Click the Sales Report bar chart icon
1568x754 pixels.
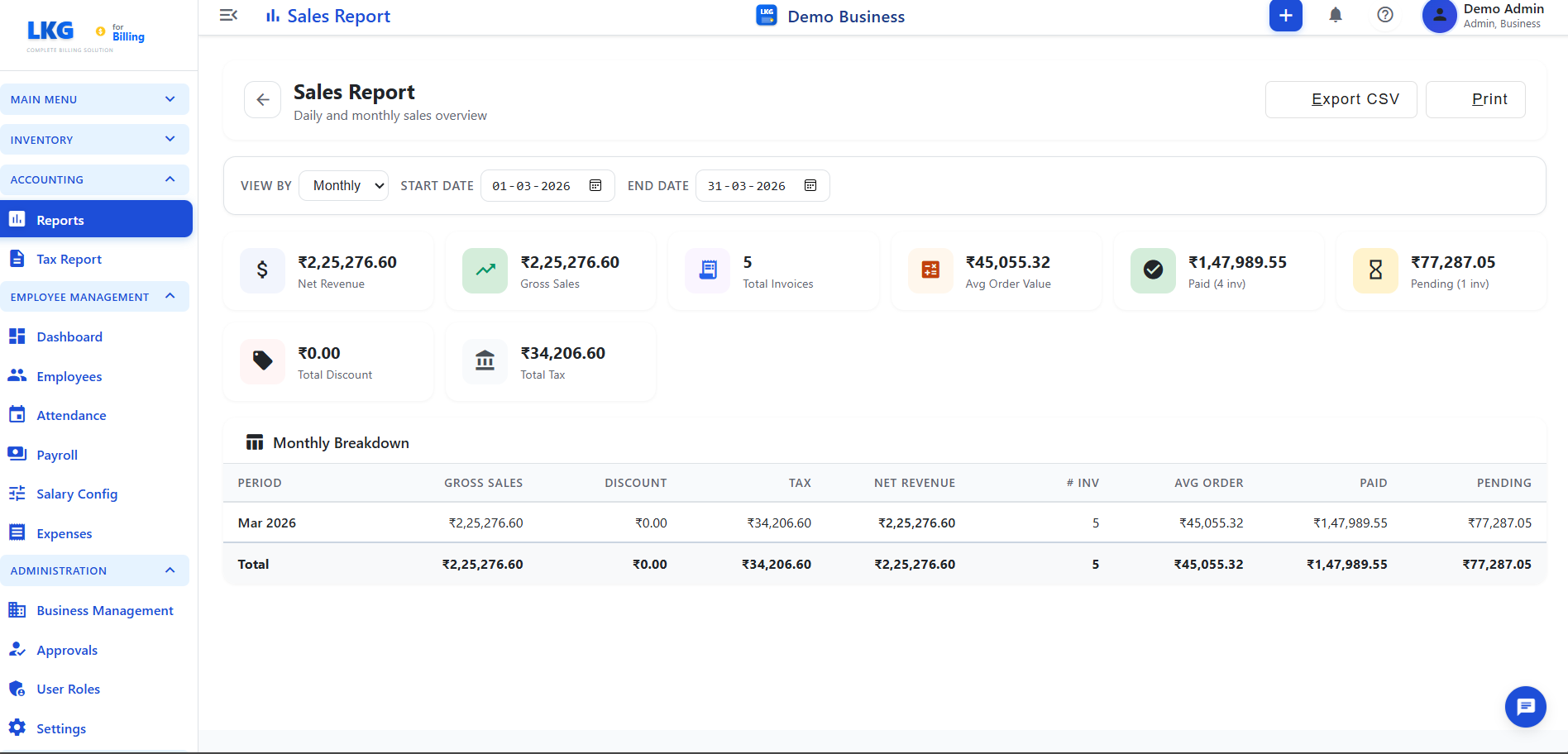(x=272, y=16)
